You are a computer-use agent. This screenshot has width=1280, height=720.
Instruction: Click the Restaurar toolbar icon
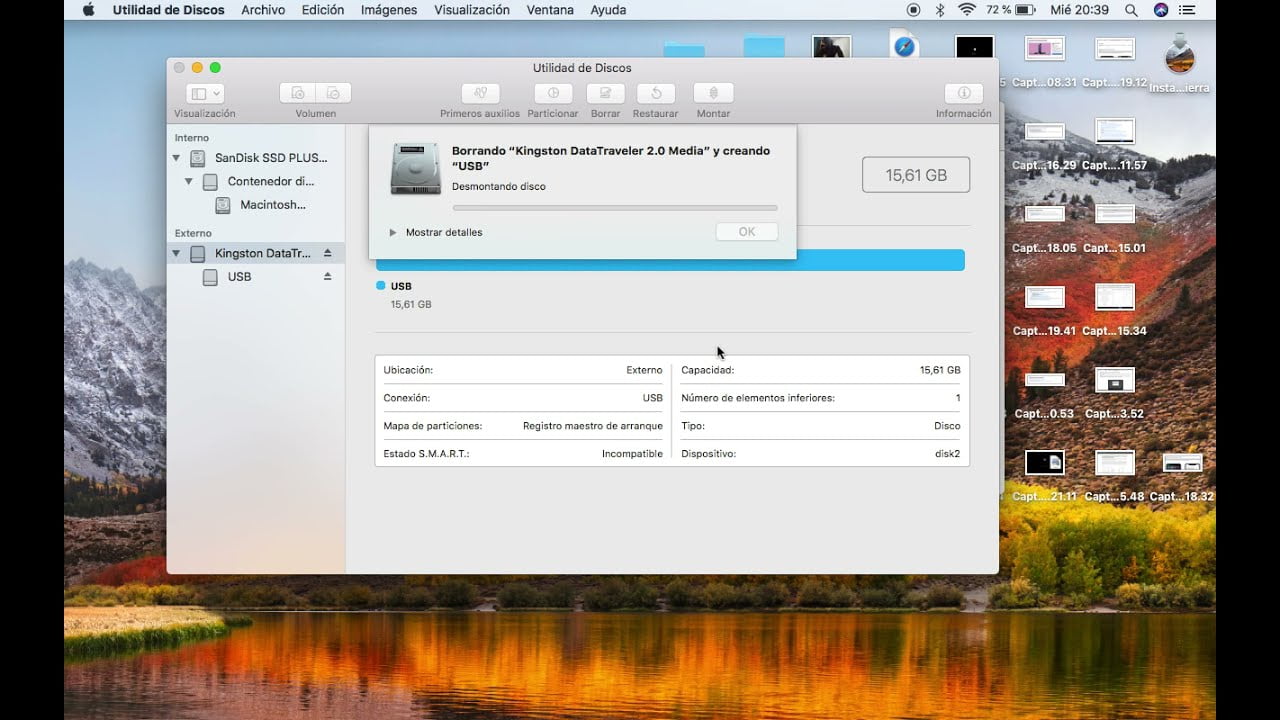(x=656, y=93)
